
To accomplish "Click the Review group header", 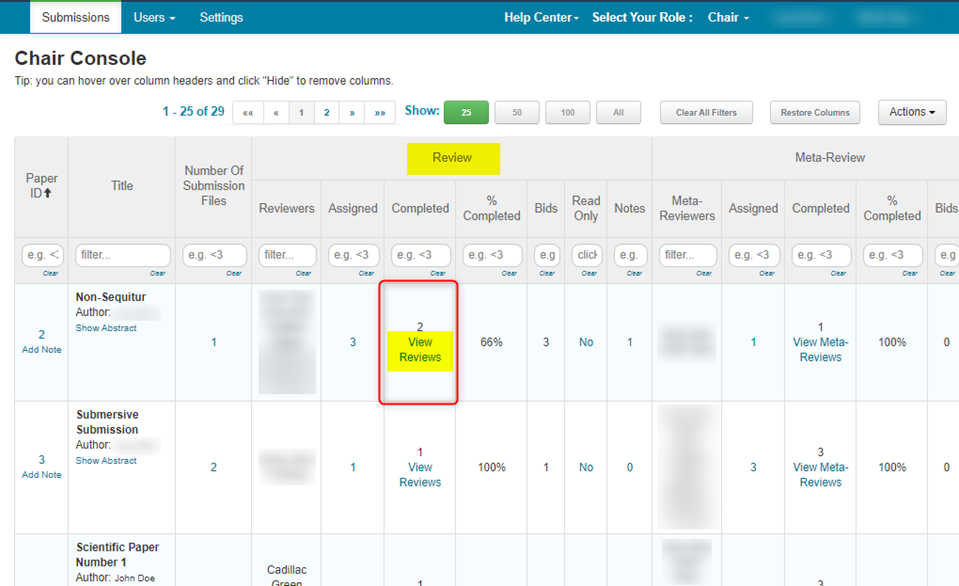I will click(453, 158).
